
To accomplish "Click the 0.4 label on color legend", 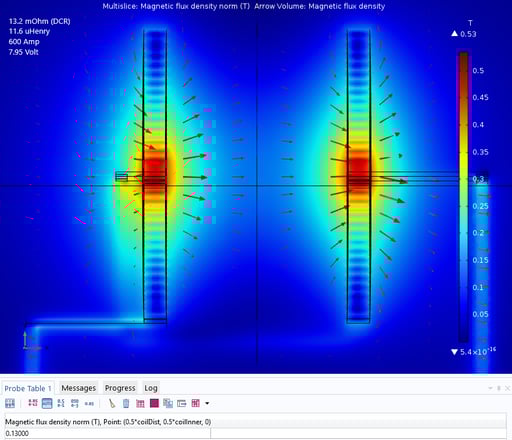I will pos(478,125).
